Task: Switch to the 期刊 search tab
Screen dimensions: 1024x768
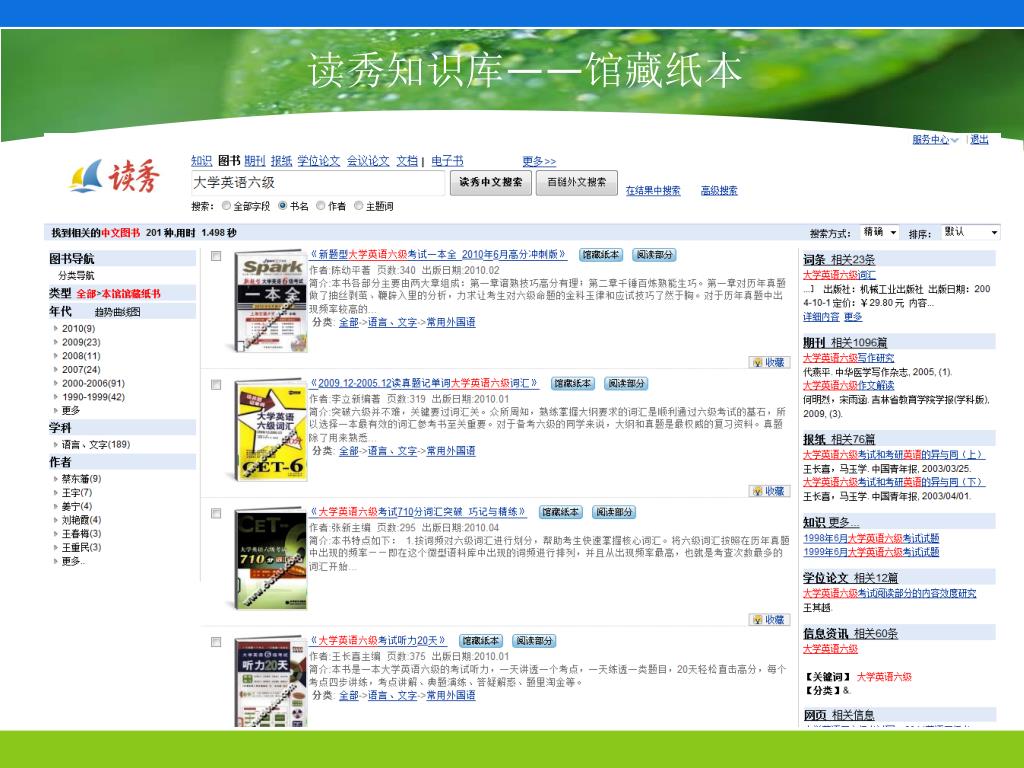Action: [255, 161]
